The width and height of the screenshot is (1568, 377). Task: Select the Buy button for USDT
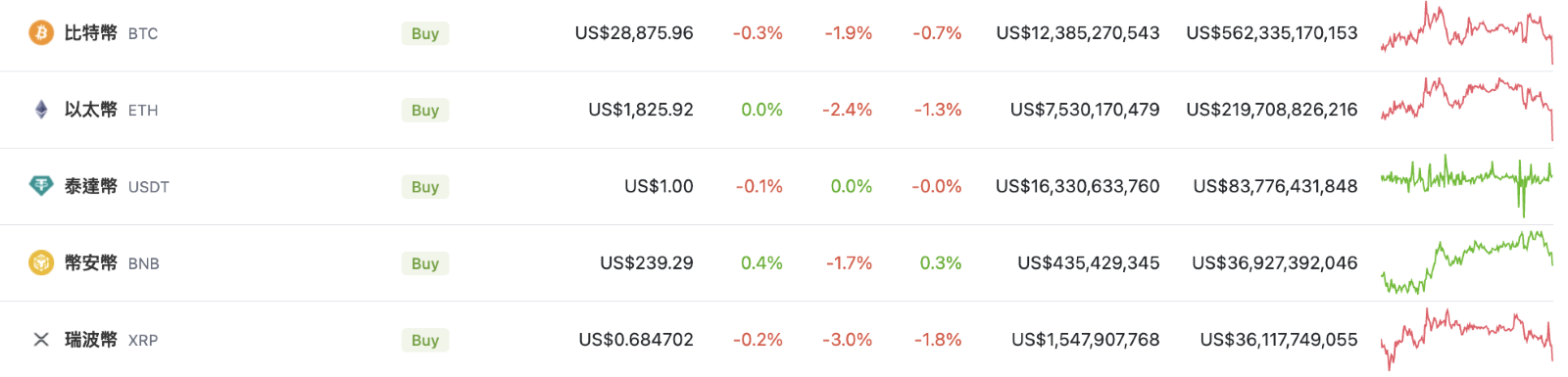pyautogui.click(x=425, y=186)
